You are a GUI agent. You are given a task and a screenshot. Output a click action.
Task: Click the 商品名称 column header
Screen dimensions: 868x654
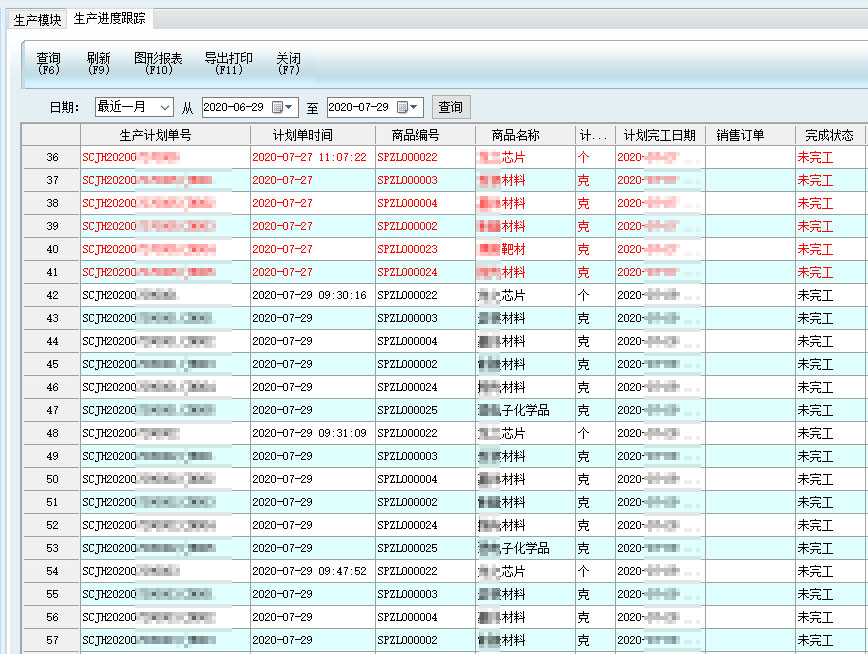click(525, 135)
